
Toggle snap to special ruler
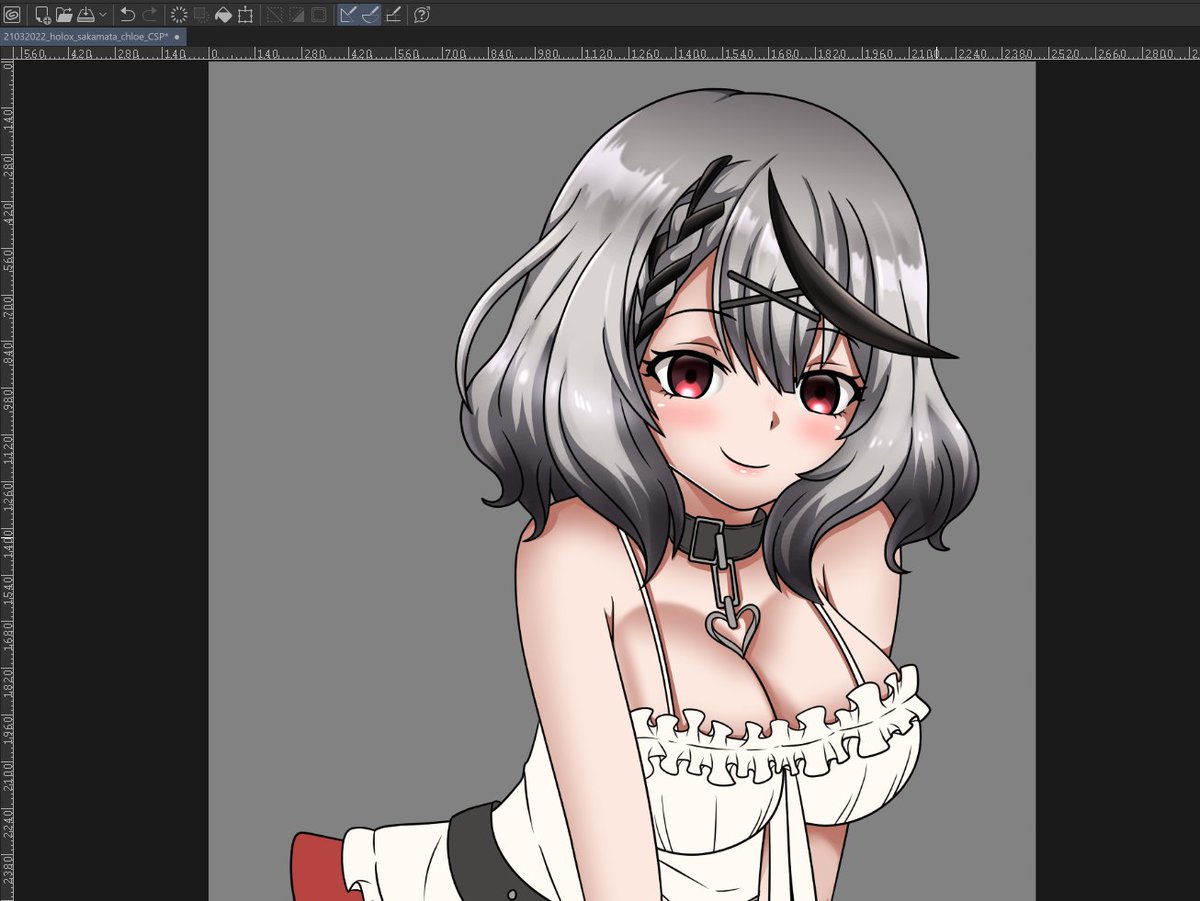click(x=370, y=14)
